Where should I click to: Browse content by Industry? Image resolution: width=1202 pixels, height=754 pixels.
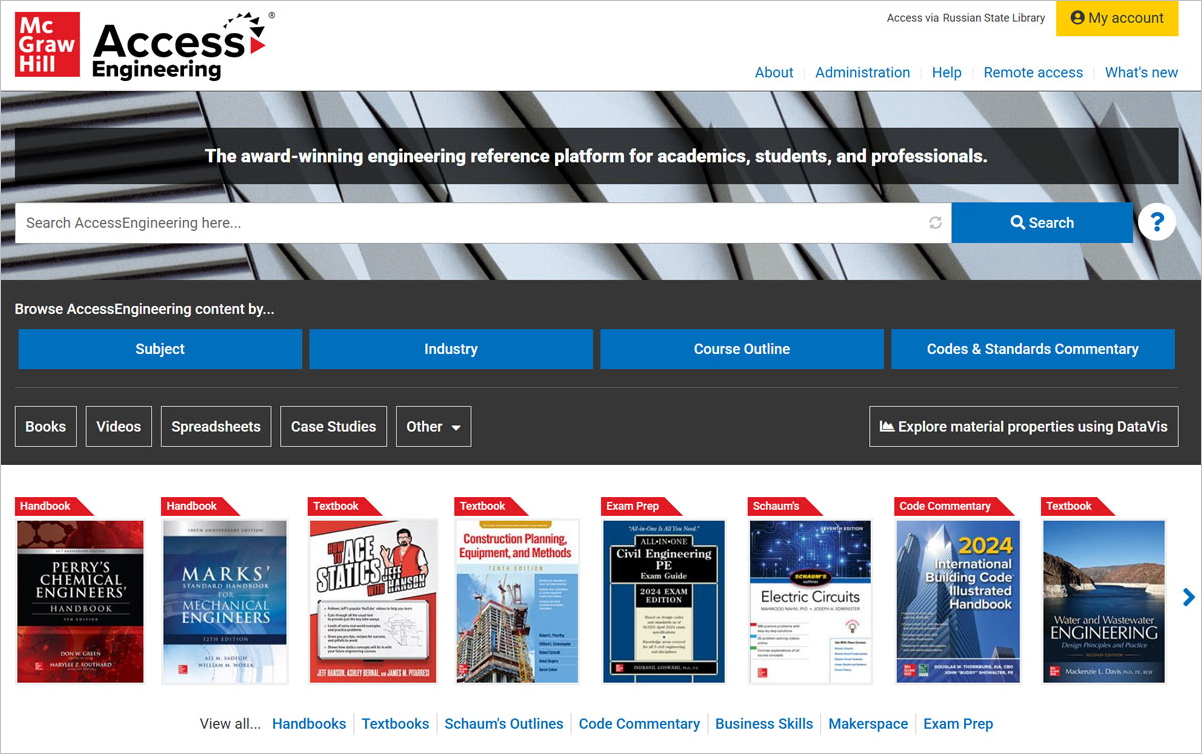451,349
